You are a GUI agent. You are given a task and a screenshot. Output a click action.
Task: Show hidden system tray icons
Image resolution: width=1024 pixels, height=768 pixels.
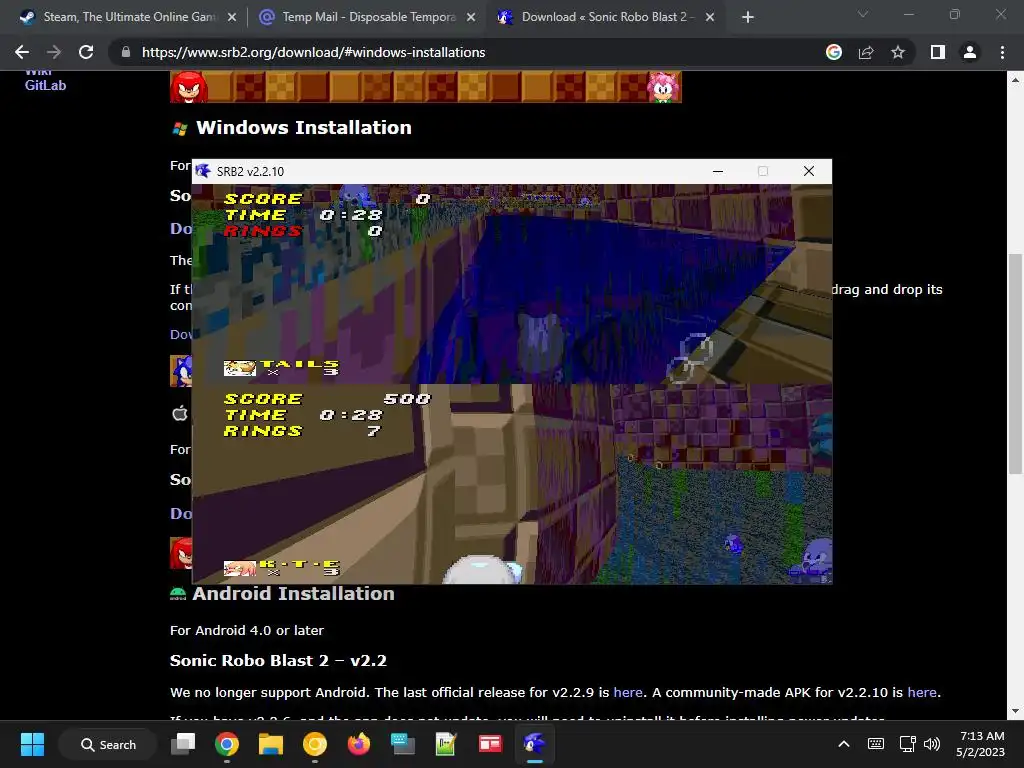[x=844, y=744]
